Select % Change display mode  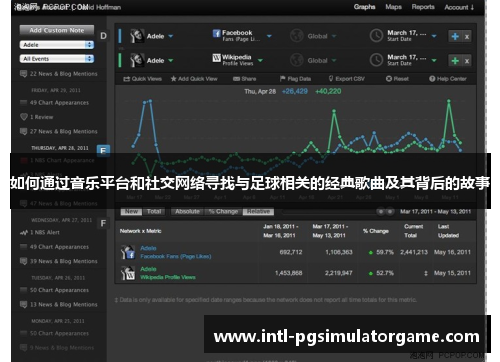tap(223, 211)
